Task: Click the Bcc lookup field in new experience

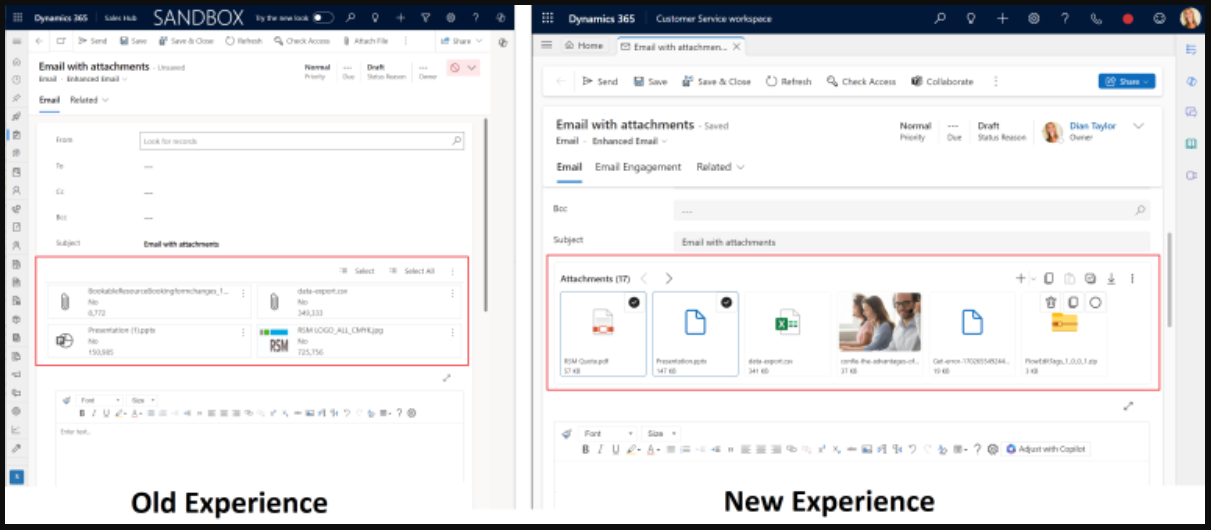Action: (911, 210)
